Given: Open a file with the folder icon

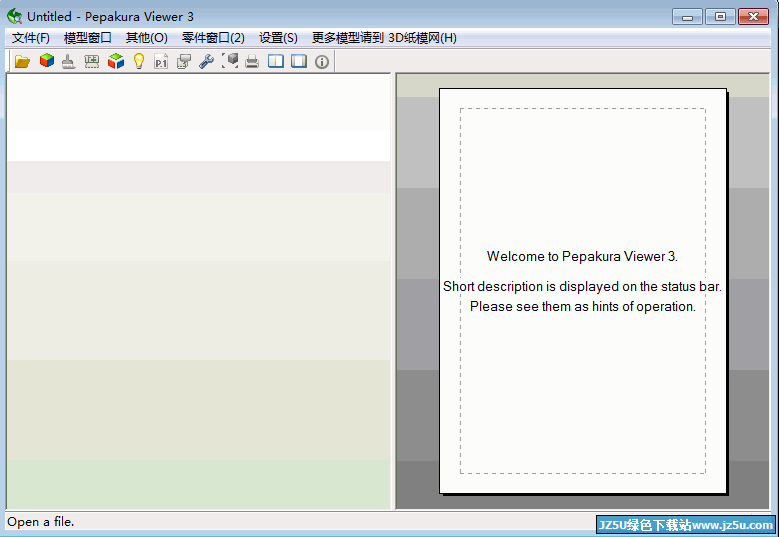Looking at the screenshot, I should pyautogui.click(x=22, y=61).
